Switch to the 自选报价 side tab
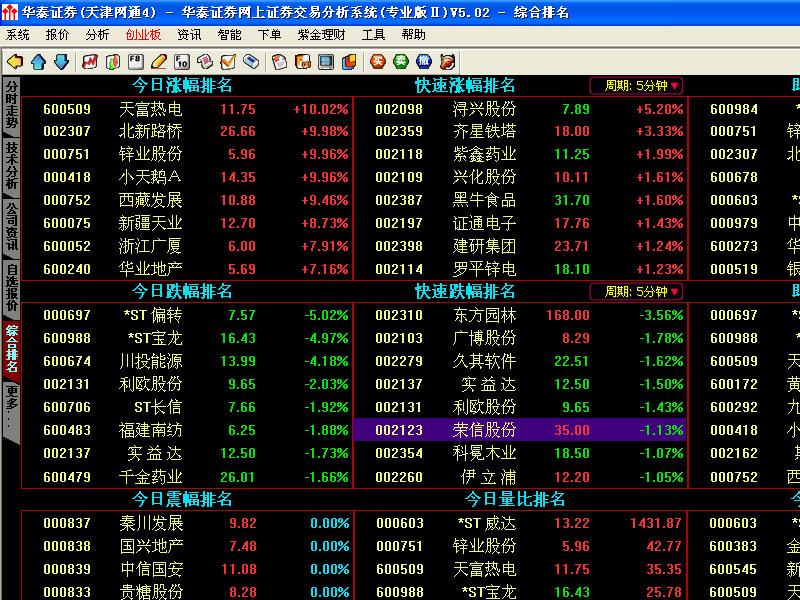The image size is (800, 600). coord(11,289)
